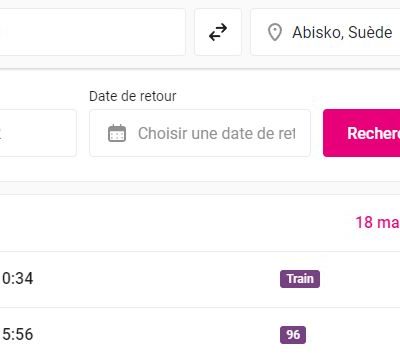Focus the departure date field left of return
Image resolution: width=400 pixels, height=363 pixels.
[38, 133]
